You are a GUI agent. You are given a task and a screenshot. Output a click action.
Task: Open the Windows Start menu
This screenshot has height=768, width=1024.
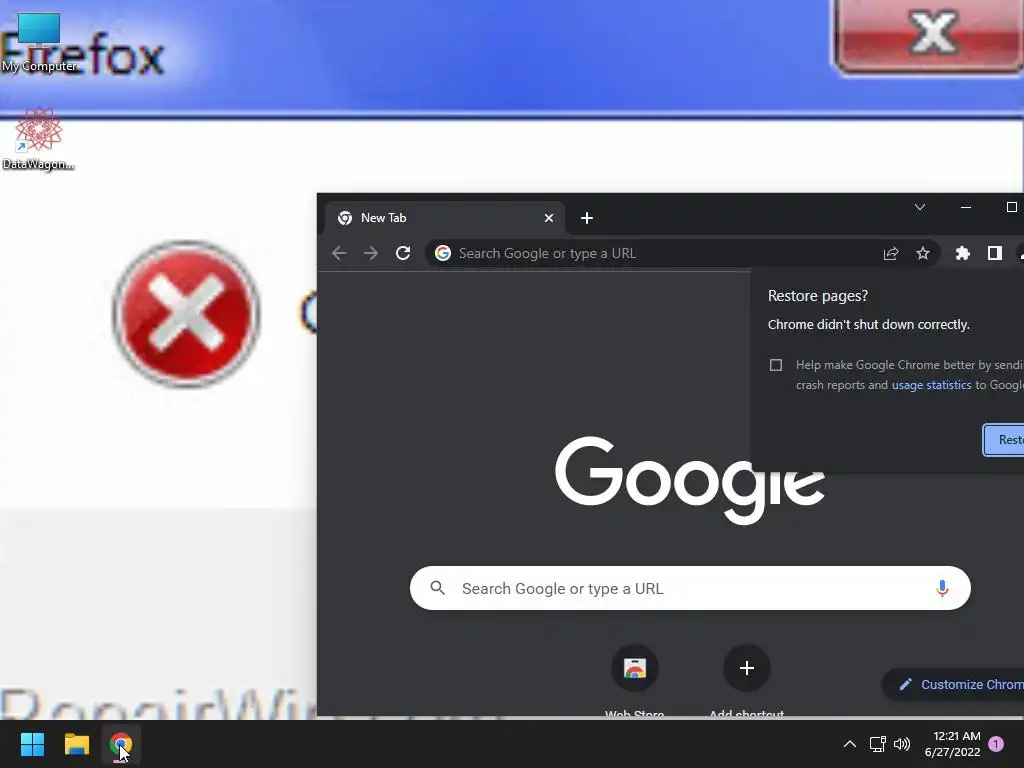[32, 744]
